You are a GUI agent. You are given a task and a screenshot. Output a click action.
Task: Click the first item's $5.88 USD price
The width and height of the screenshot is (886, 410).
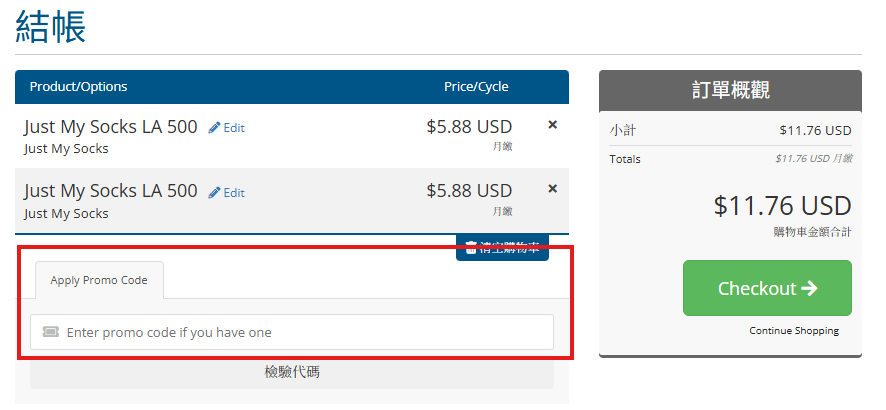click(x=469, y=127)
